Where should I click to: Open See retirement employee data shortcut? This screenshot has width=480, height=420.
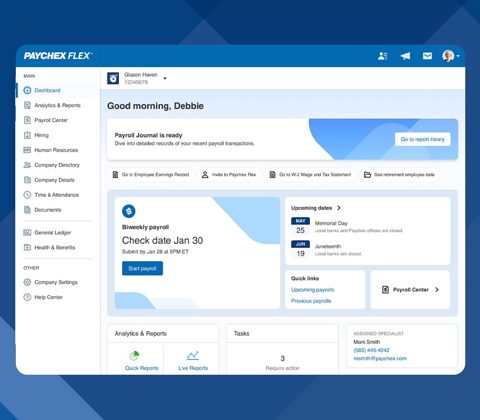pyautogui.click(x=399, y=175)
